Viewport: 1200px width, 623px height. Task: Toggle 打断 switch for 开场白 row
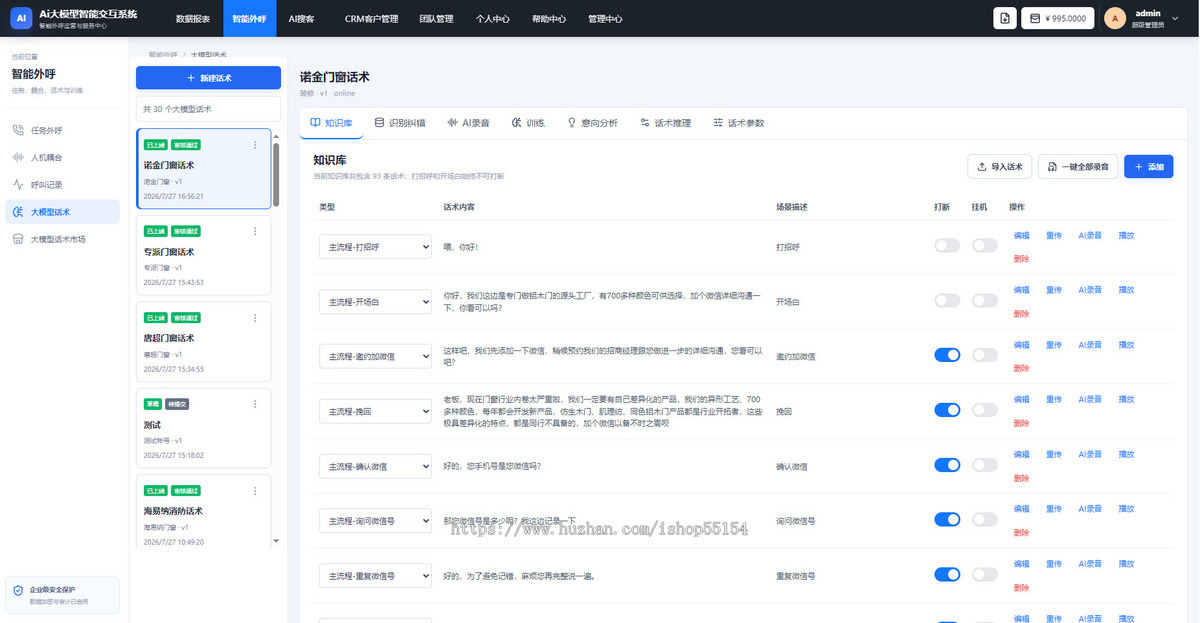pyautogui.click(x=947, y=300)
